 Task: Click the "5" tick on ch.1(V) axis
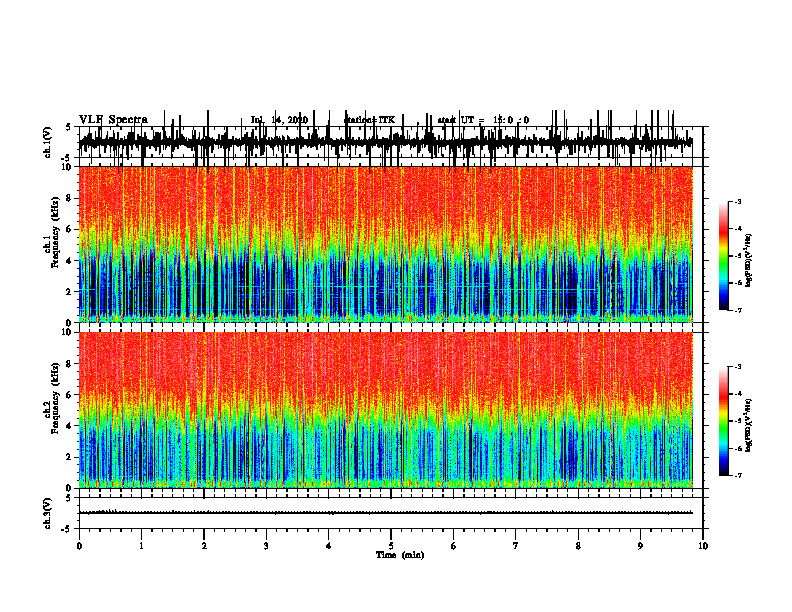(x=68, y=127)
